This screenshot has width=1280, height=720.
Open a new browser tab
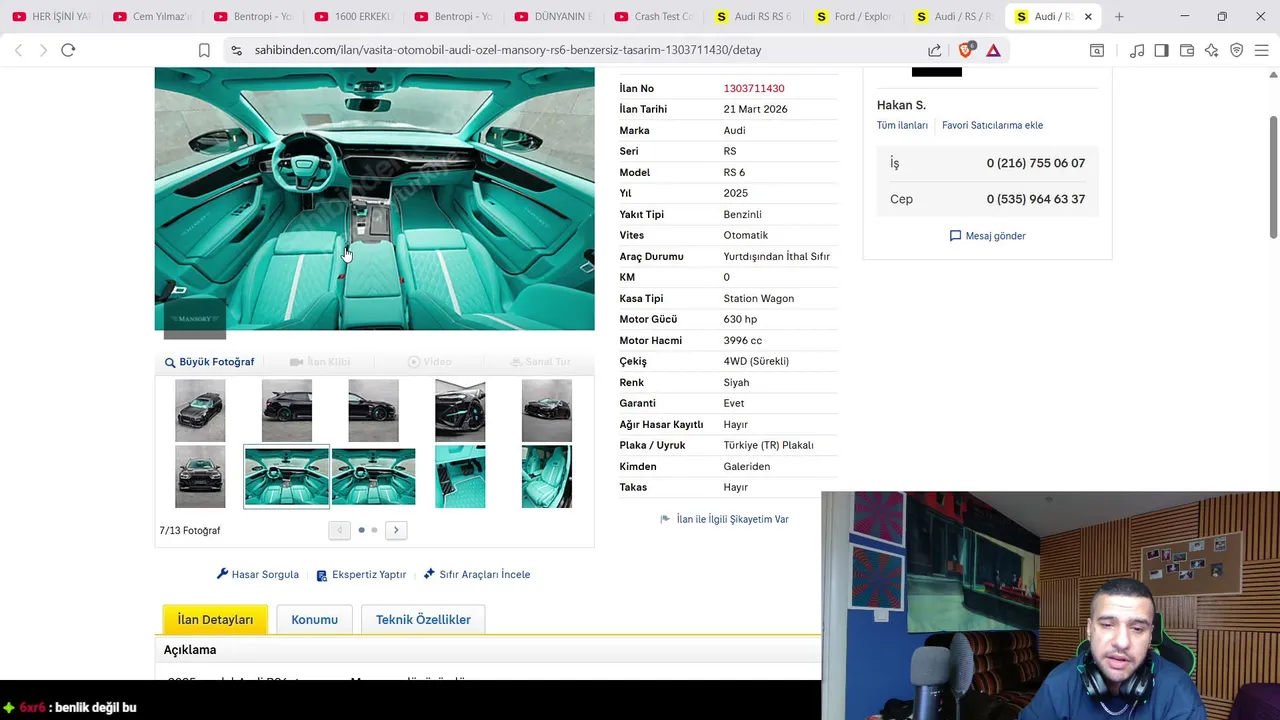(1119, 17)
